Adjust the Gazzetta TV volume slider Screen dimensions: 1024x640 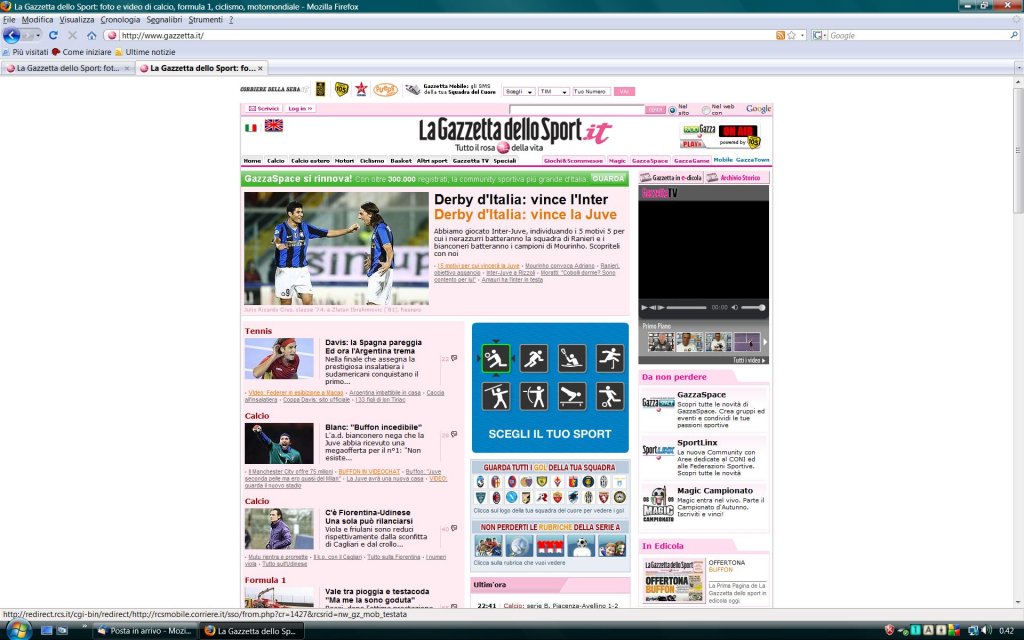(x=753, y=307)
